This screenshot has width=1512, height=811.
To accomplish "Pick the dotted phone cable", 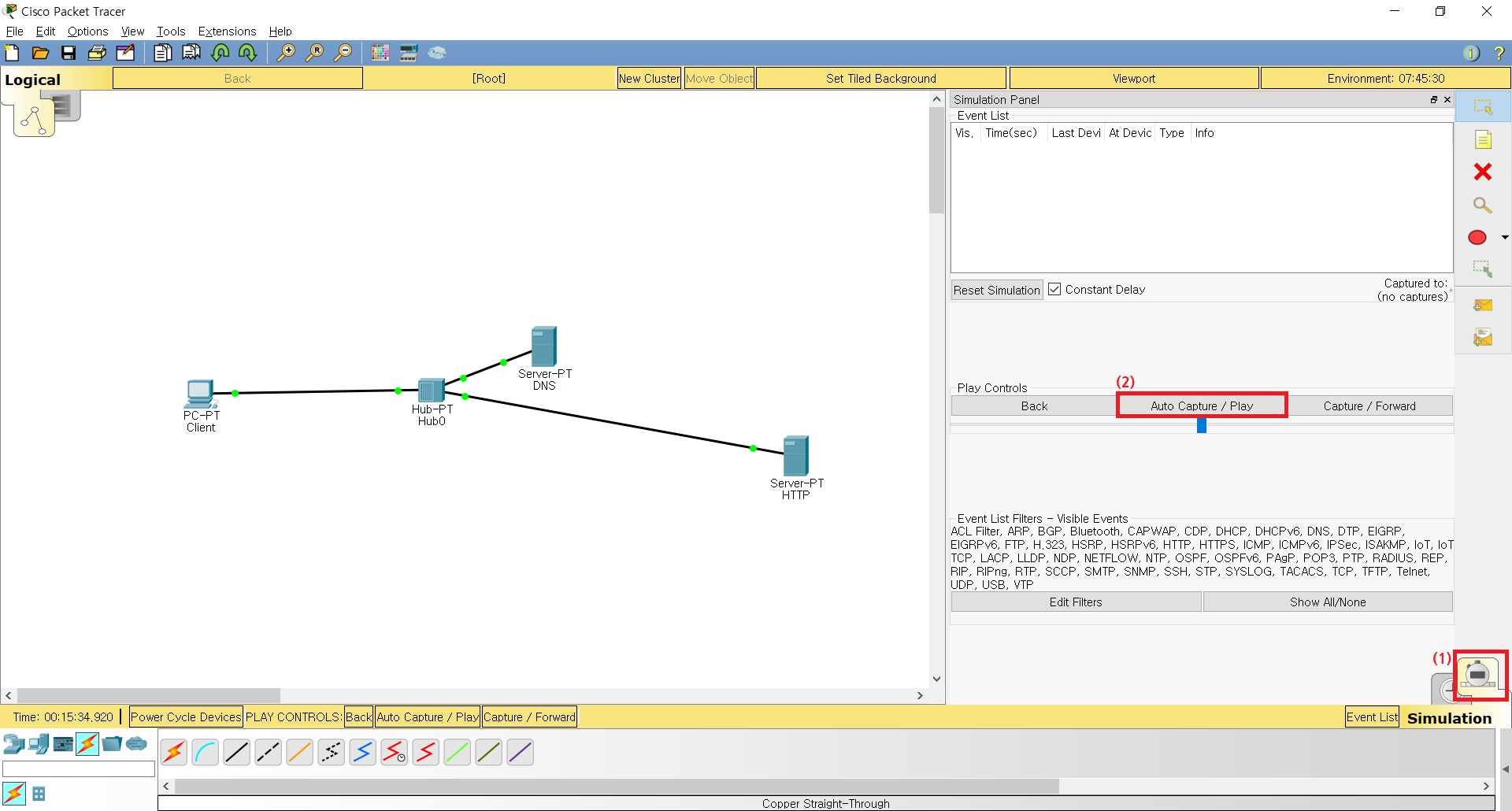I will click(x=331, y=753).
